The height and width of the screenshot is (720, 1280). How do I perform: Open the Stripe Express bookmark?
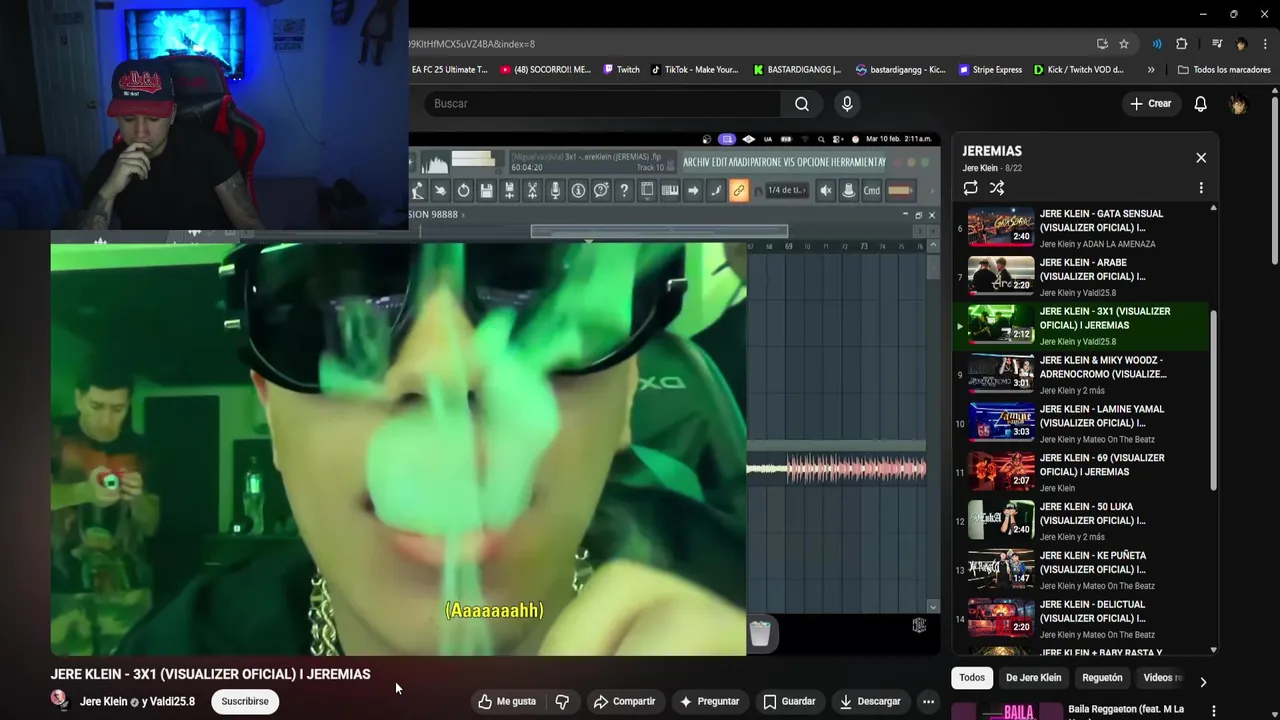(990, 70)
